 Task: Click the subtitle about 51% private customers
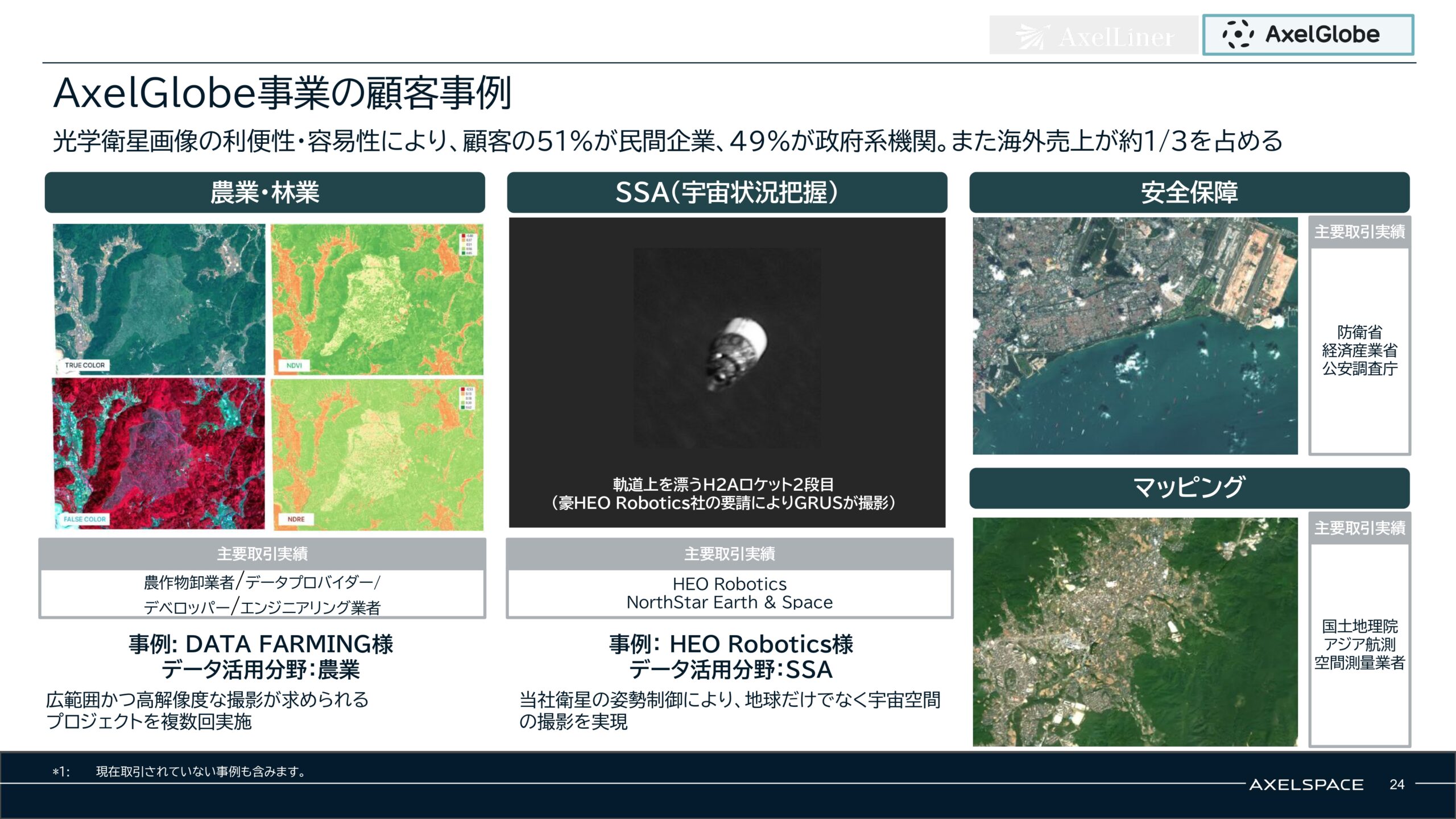(668, 141)
